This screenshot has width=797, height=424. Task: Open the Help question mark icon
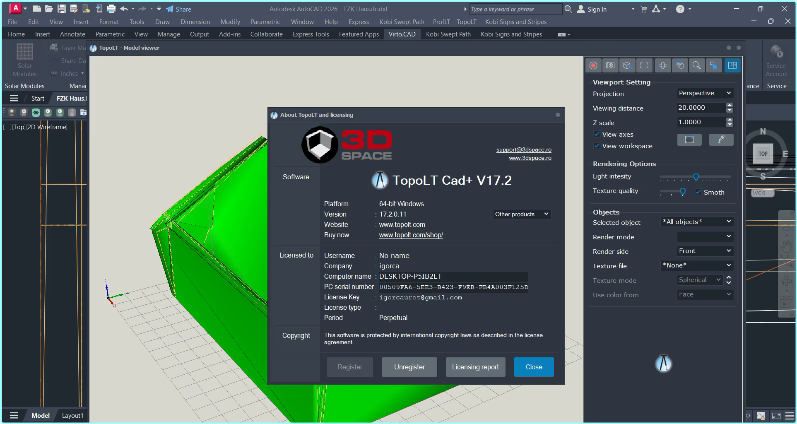(680, 9)
